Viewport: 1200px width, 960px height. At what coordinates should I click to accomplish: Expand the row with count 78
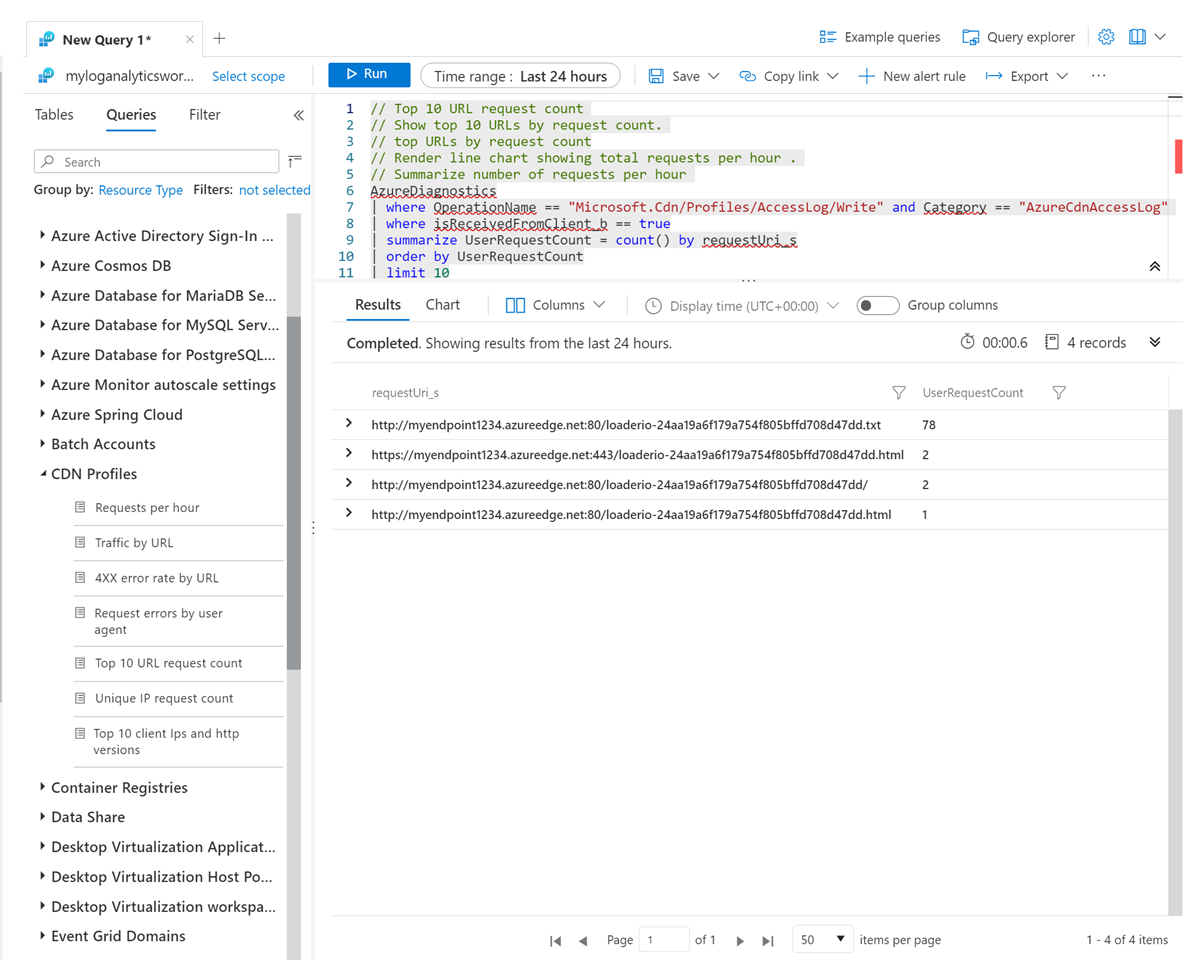[x=349, y=424]
